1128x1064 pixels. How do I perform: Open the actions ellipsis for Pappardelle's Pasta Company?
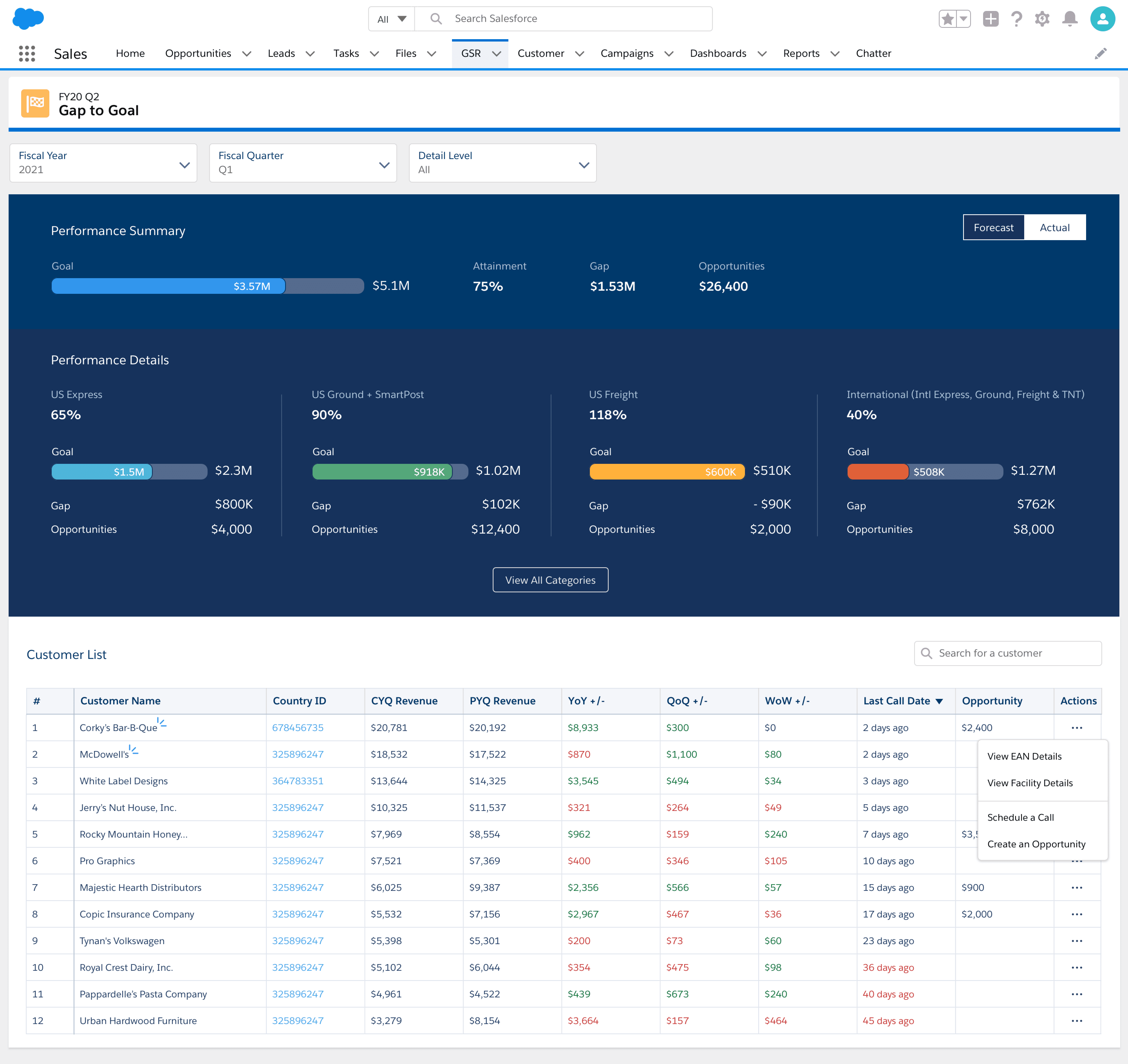coord(1077,994)
